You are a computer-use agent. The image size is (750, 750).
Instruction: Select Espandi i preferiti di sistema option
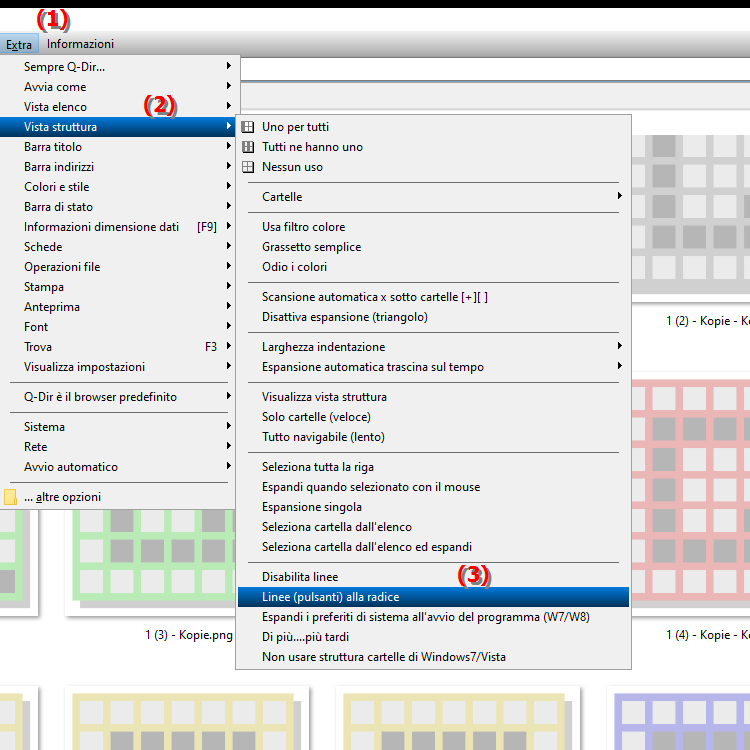433,617
